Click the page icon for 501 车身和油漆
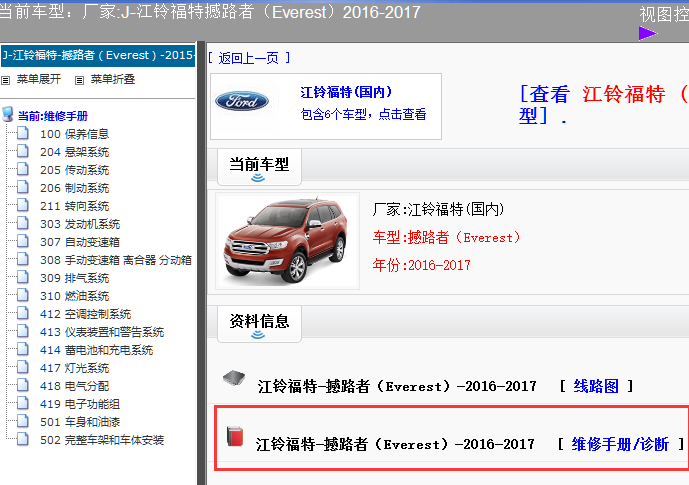This screenshot has height=485, width=689. tap(23, 421)
